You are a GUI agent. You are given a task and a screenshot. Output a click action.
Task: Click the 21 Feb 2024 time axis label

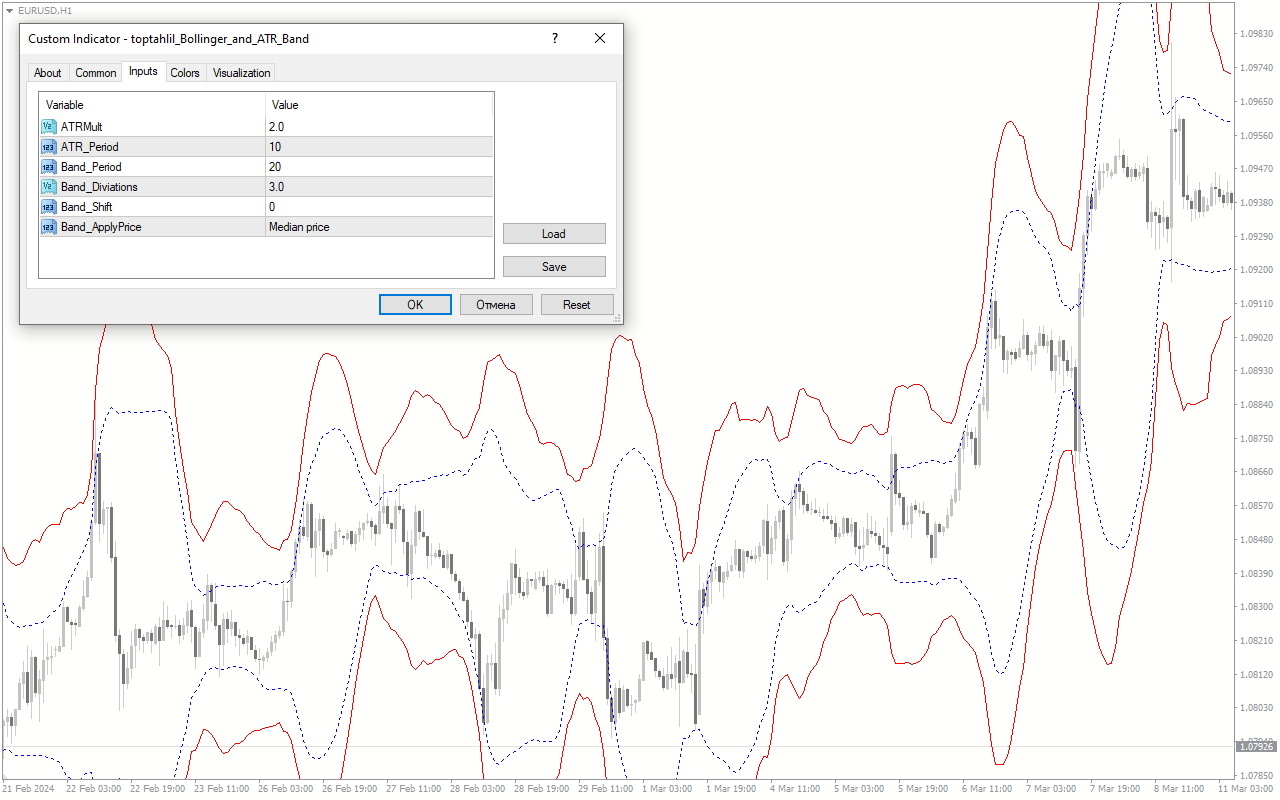point(26,789)
